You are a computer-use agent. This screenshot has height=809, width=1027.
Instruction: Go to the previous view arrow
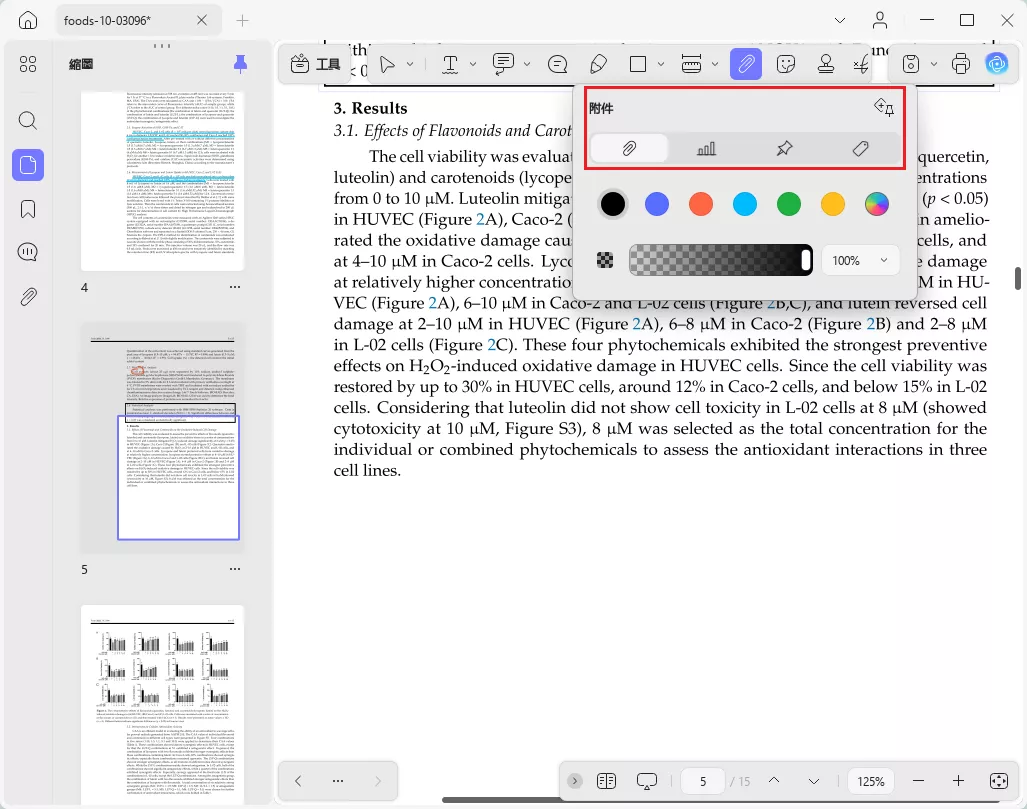298,781
